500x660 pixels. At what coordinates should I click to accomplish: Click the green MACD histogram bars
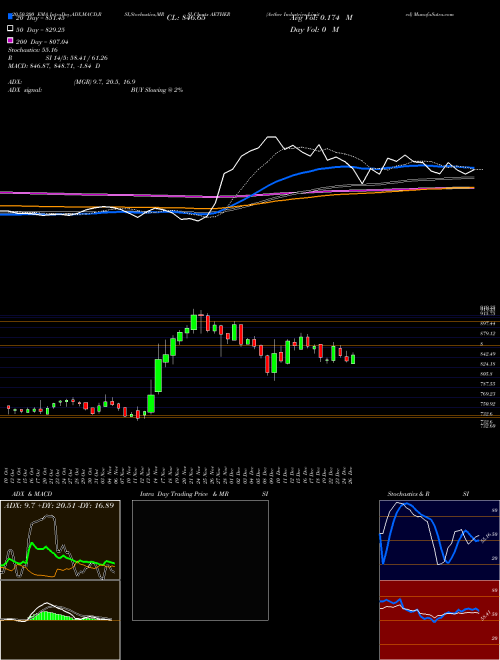point(50,615)
